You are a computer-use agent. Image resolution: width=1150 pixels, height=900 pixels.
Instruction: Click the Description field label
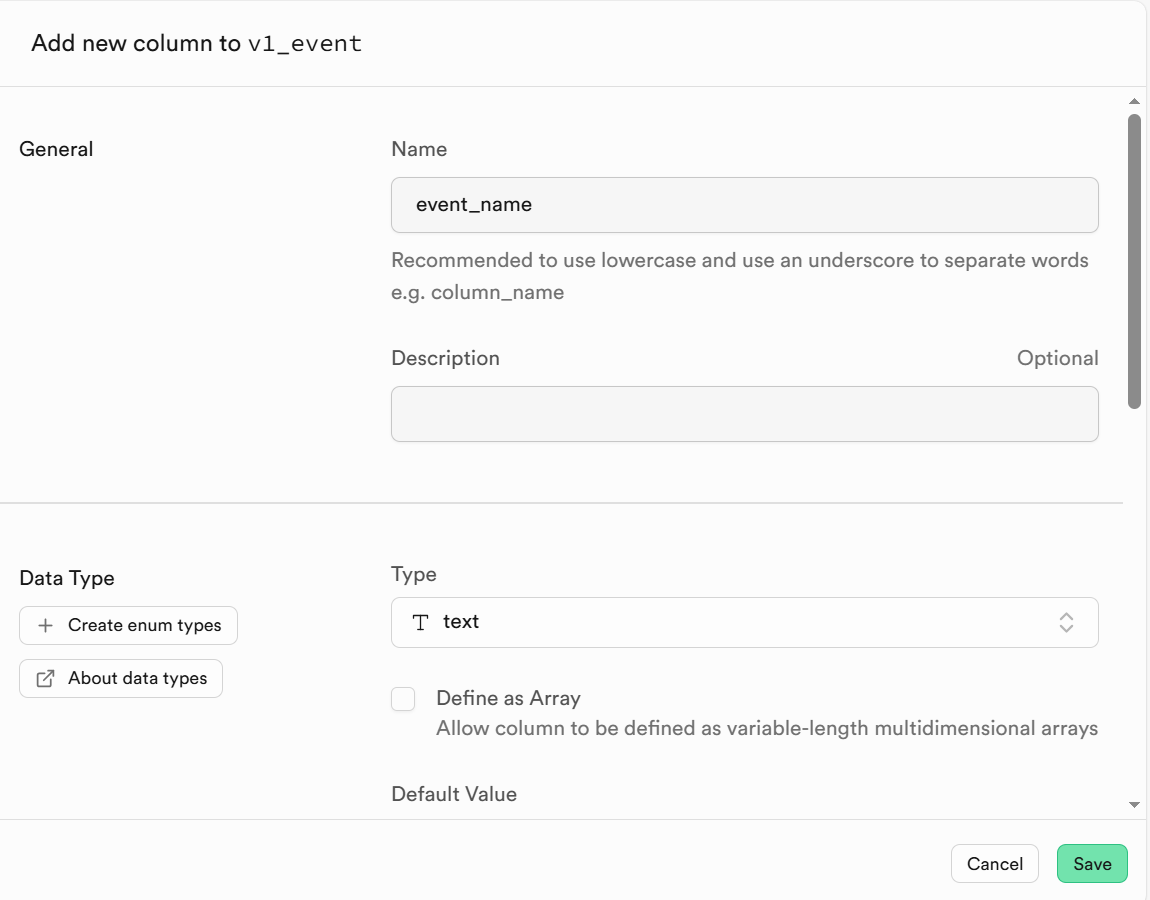[445, 358]
